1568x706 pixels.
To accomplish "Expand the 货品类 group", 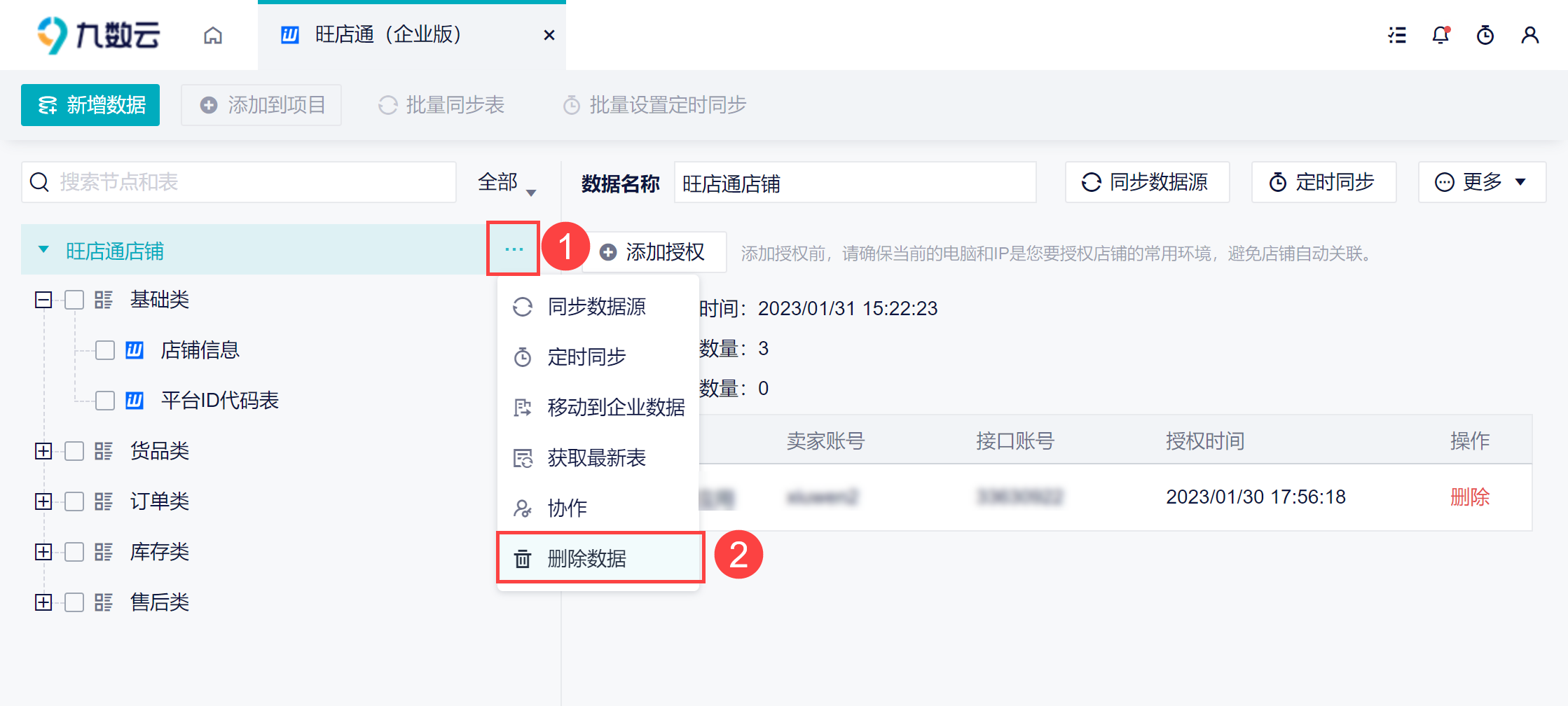I will (43, 451).
